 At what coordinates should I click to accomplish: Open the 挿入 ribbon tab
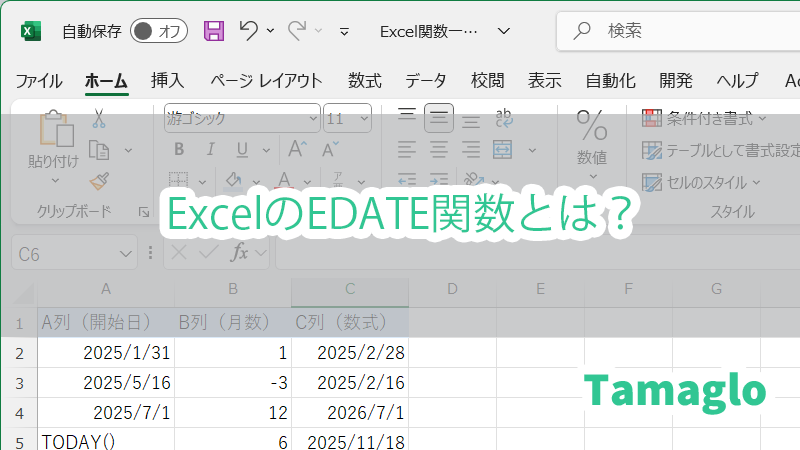[x=167, y=81]
